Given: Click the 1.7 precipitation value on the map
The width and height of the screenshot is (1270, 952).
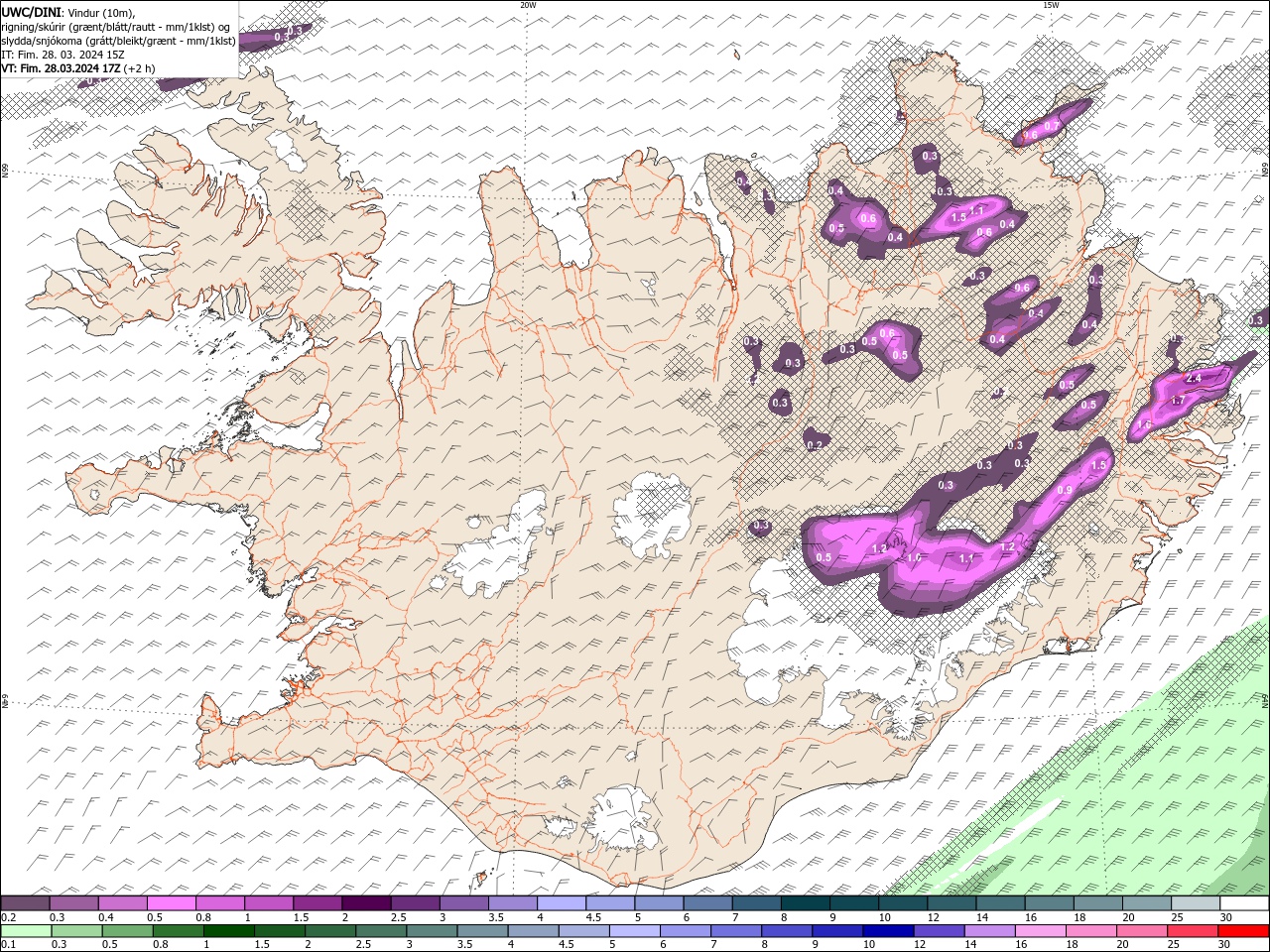Looking at the screenshot, I should pos(1178,400).
